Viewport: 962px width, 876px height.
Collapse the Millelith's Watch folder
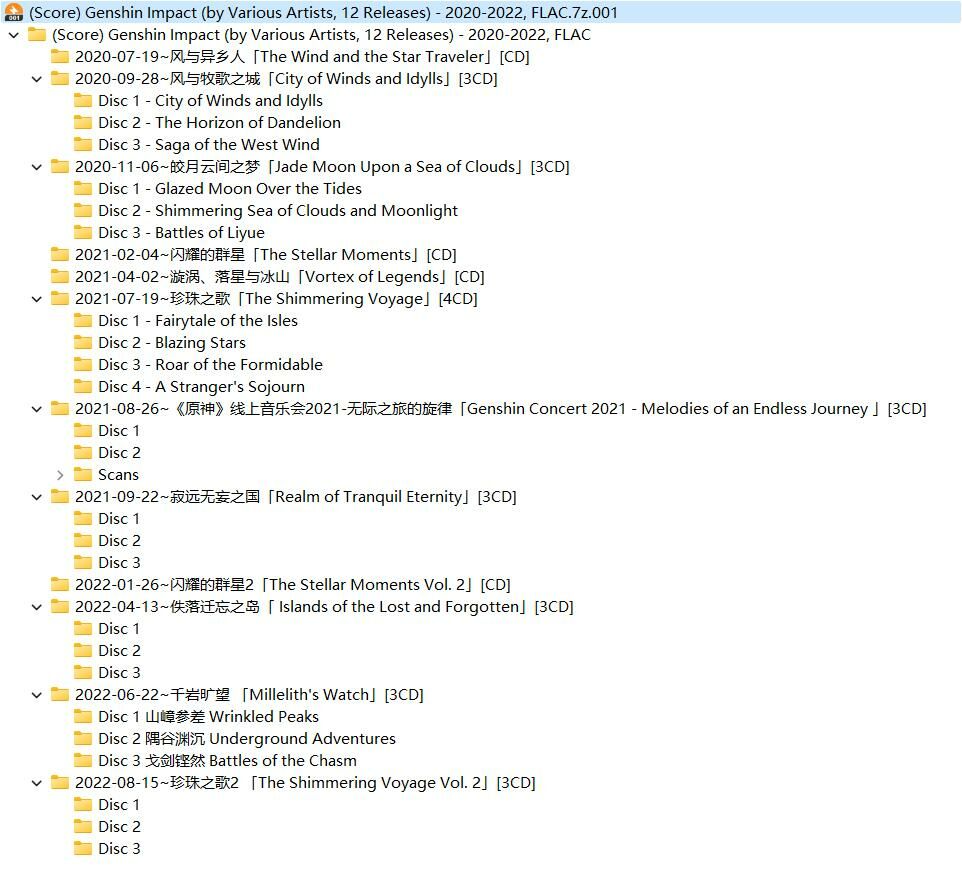37,695
